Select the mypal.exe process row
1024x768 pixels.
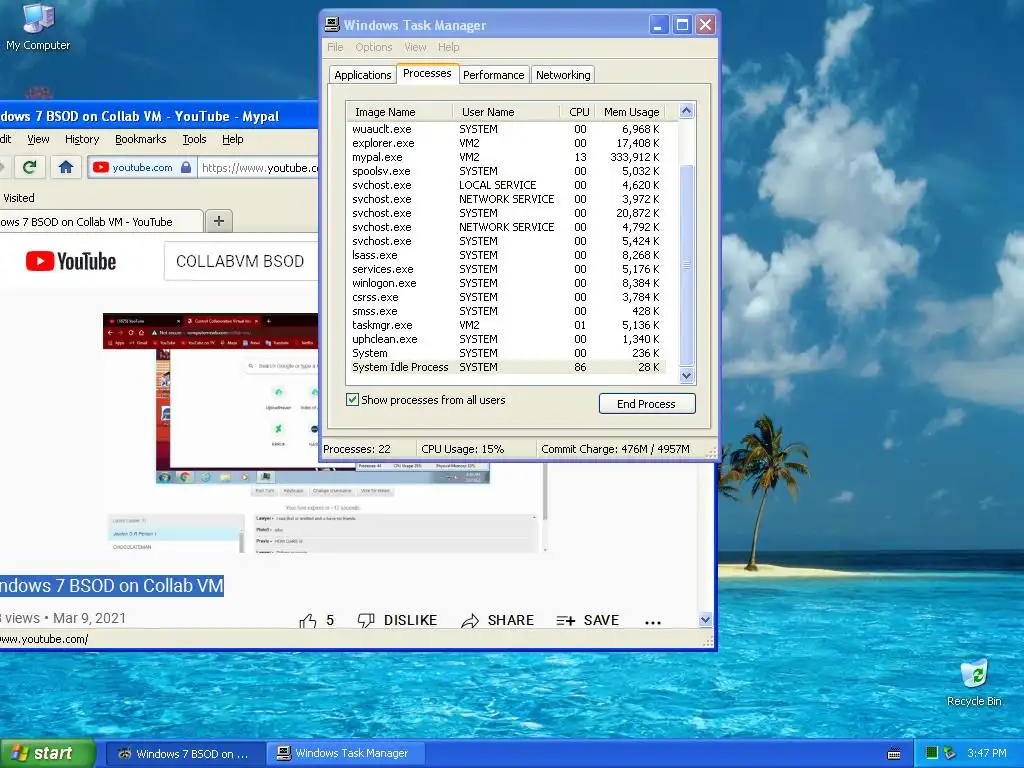click(506, 157)
